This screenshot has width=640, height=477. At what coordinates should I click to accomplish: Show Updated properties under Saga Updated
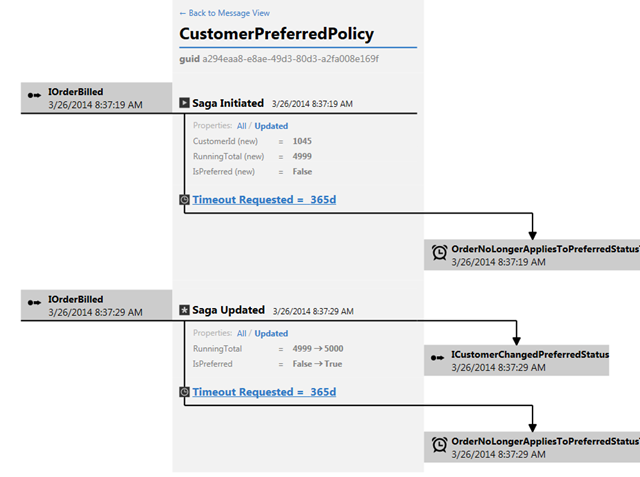point(271,333)
